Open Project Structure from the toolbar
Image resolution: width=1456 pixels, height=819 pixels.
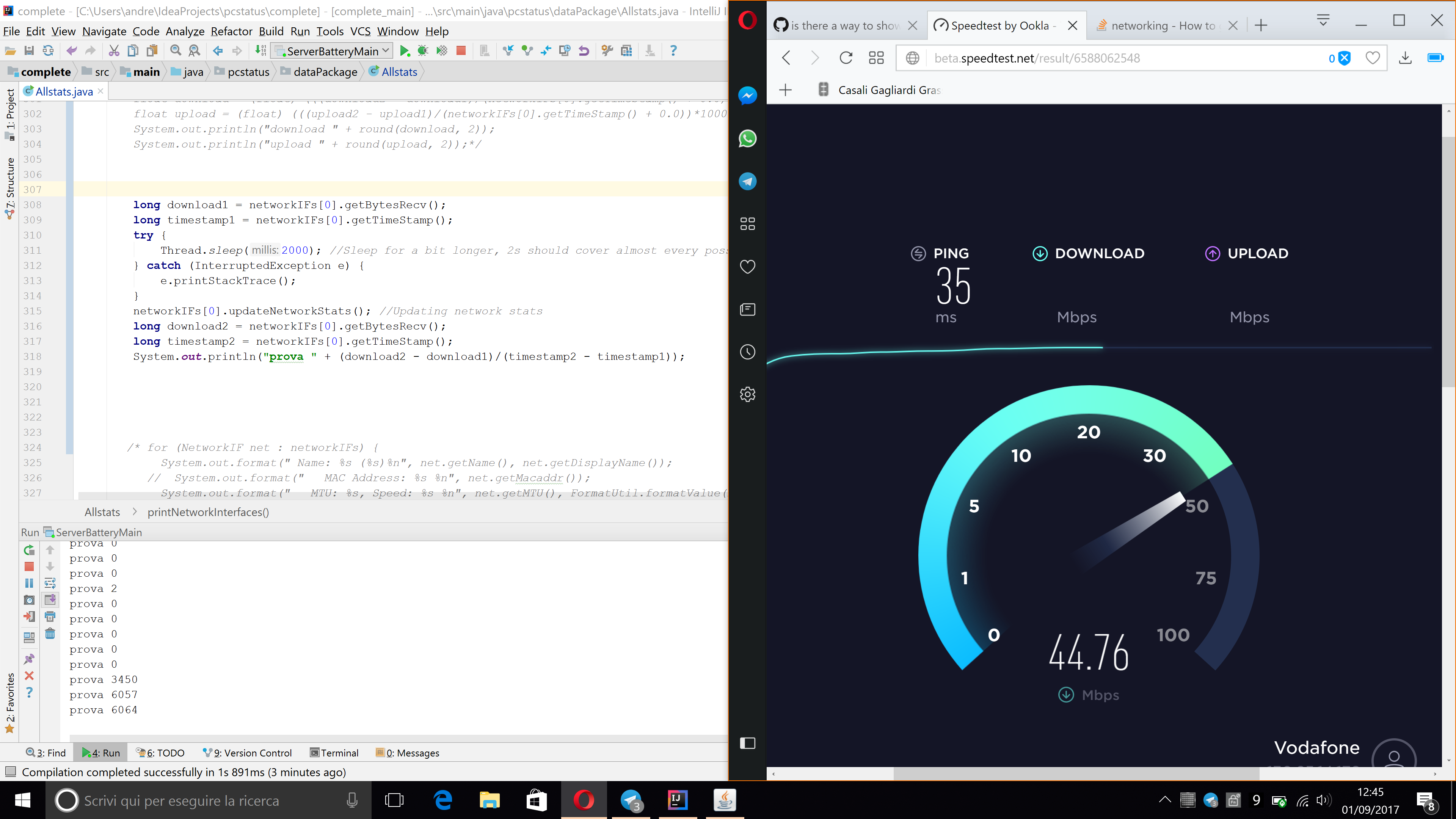(626, 51)
